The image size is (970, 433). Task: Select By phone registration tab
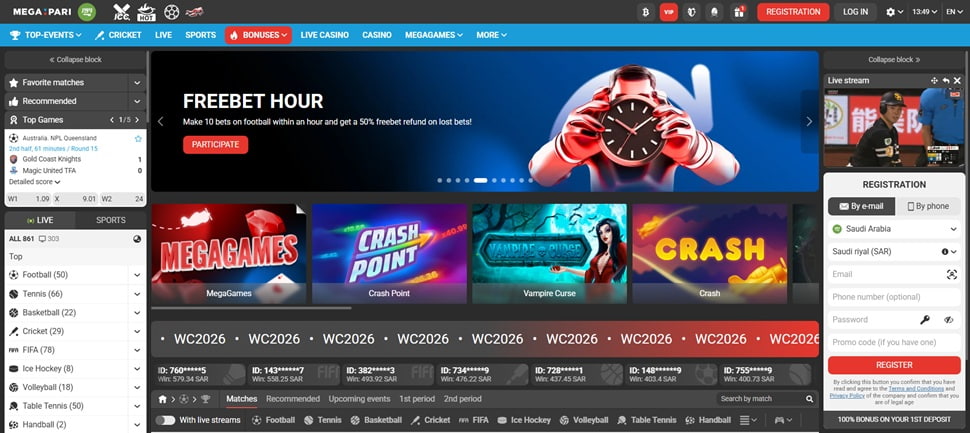coord(928,207)
